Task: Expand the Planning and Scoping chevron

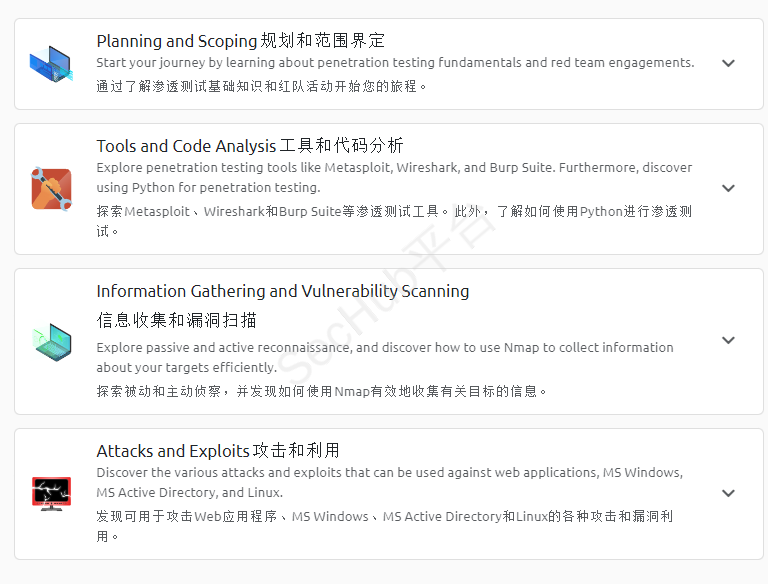Action: pos(728,63)
